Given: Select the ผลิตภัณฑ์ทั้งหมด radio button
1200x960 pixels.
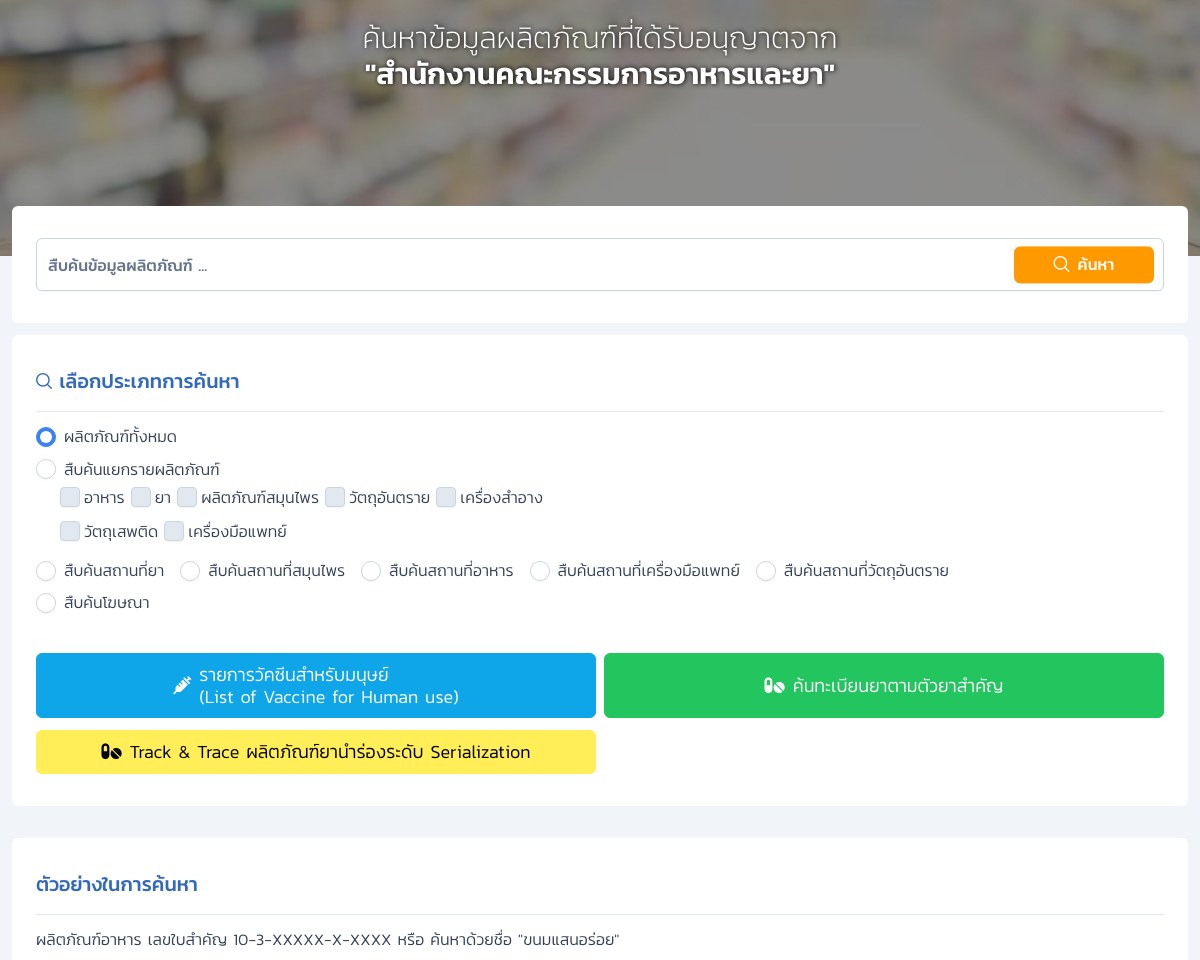Looking at the screenshot, I should 46,437.
